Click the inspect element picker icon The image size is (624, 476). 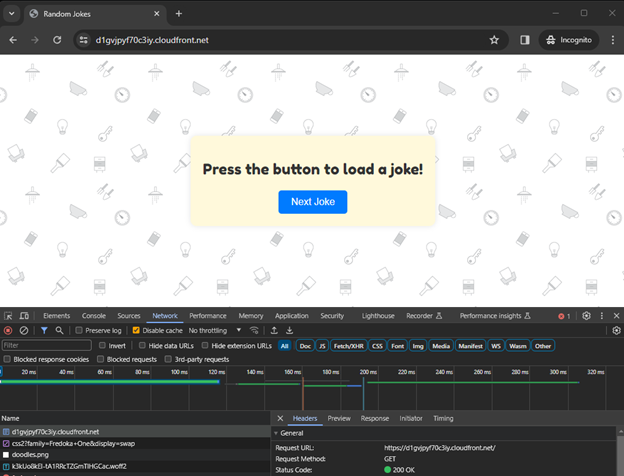point(8,315)
